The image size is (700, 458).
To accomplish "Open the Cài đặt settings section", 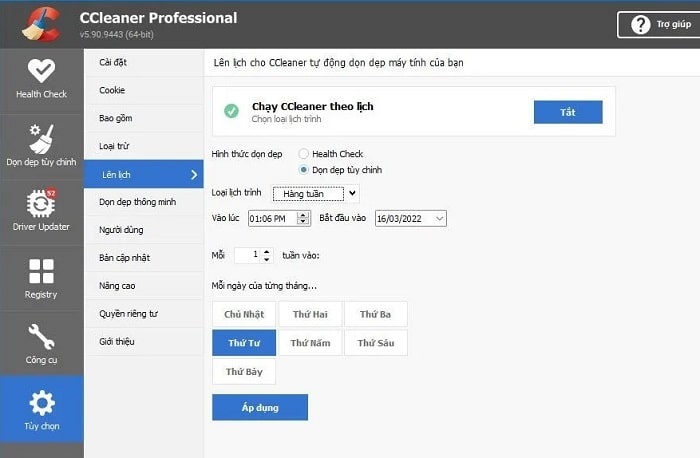I will 144,62.
